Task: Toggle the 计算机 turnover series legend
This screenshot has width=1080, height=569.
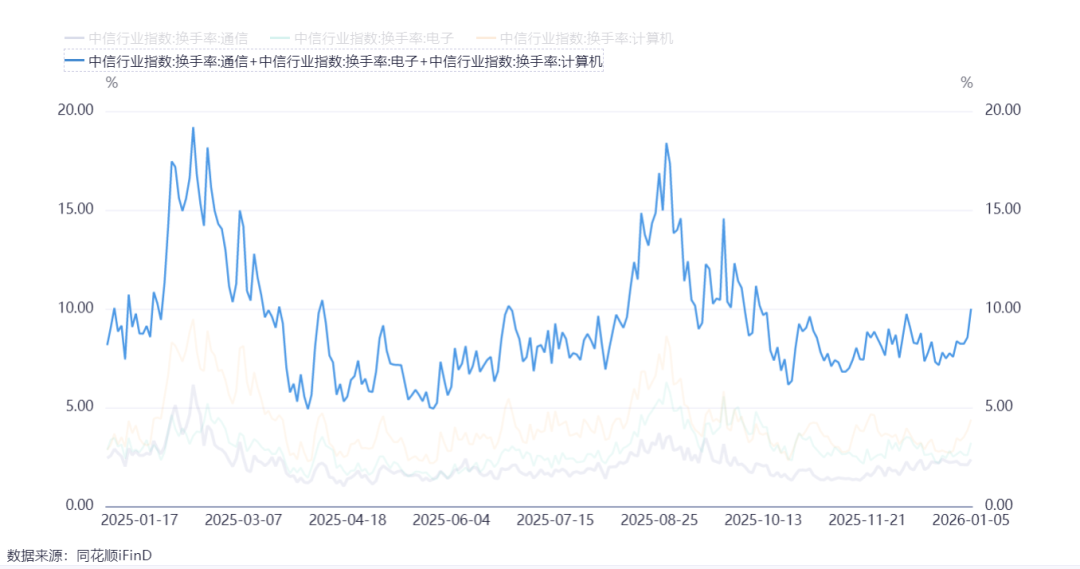Action: point(574,39)
